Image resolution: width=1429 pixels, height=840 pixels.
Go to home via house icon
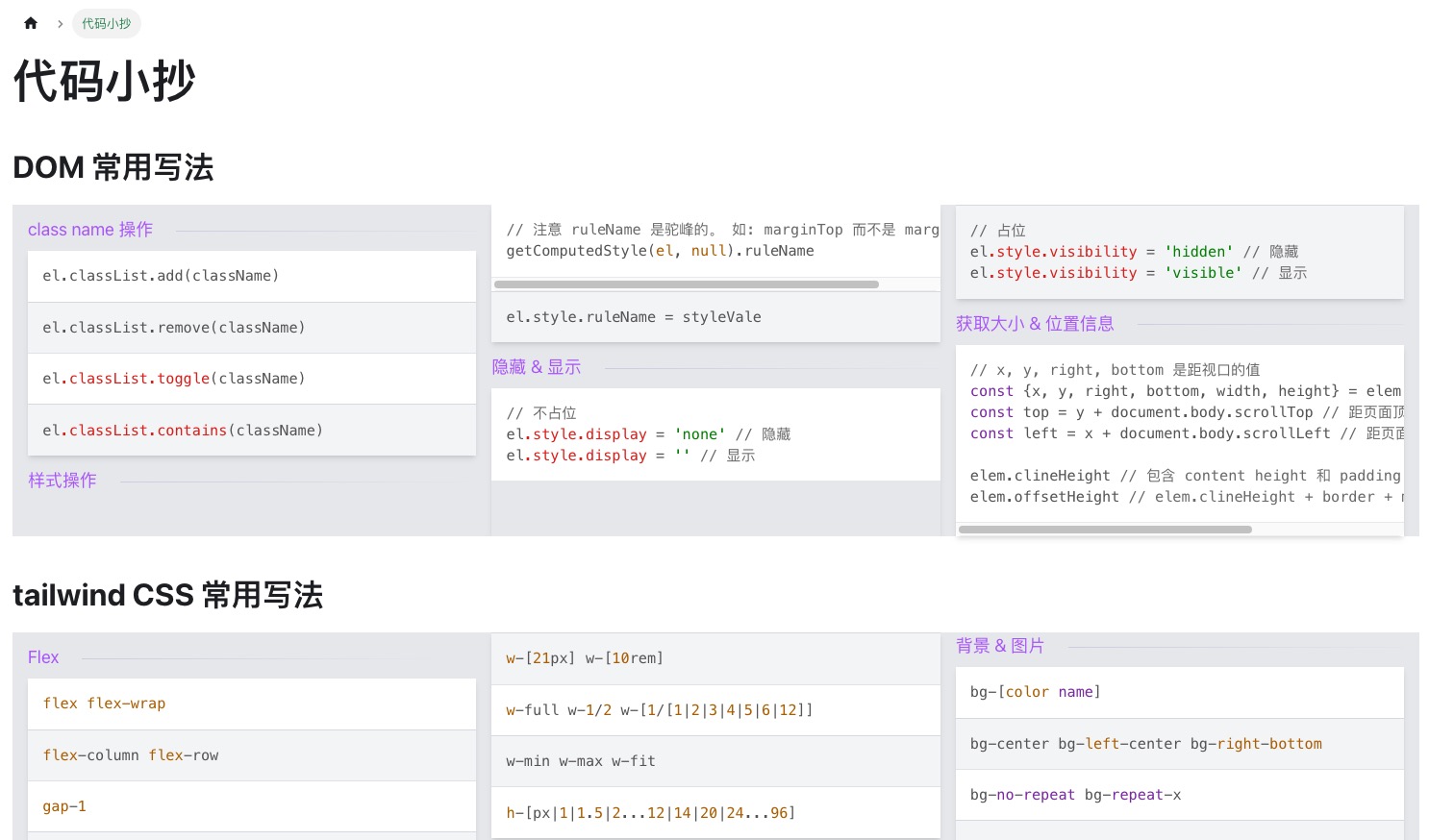tap(31, 23)
